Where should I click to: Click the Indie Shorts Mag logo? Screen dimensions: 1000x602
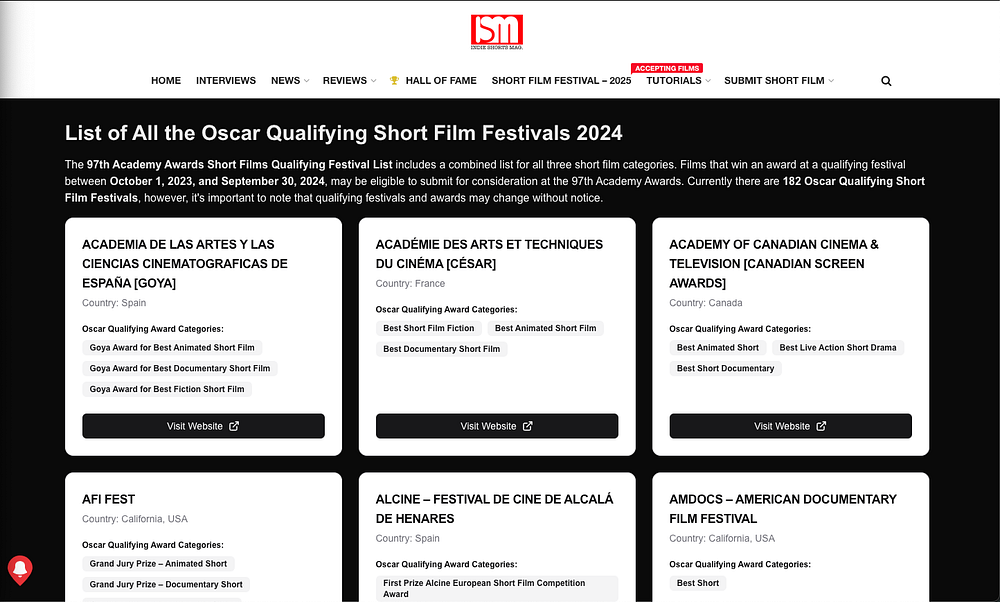coord(497,32)
